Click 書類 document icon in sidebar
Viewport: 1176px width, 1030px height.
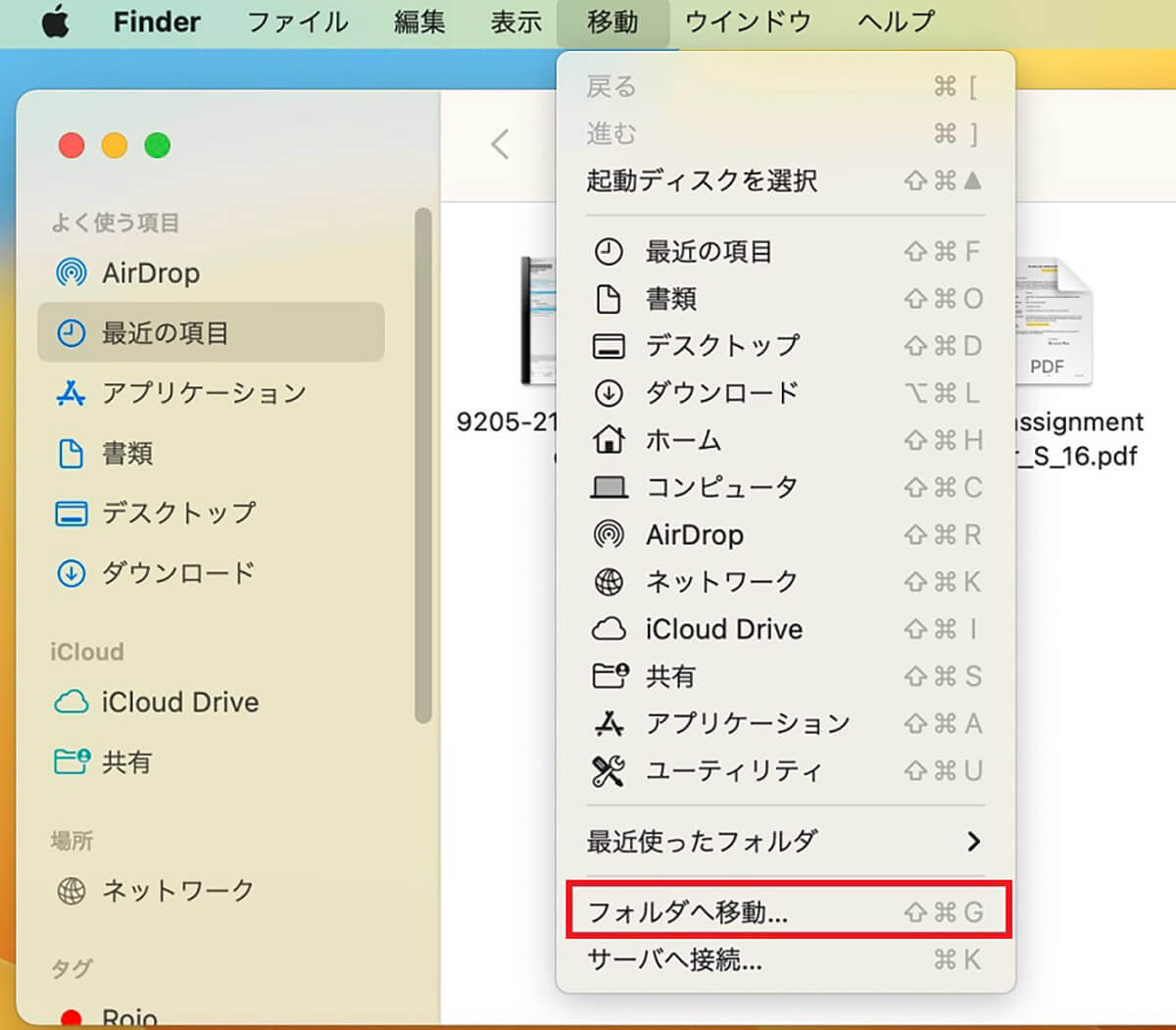click(x=71, y=454)
